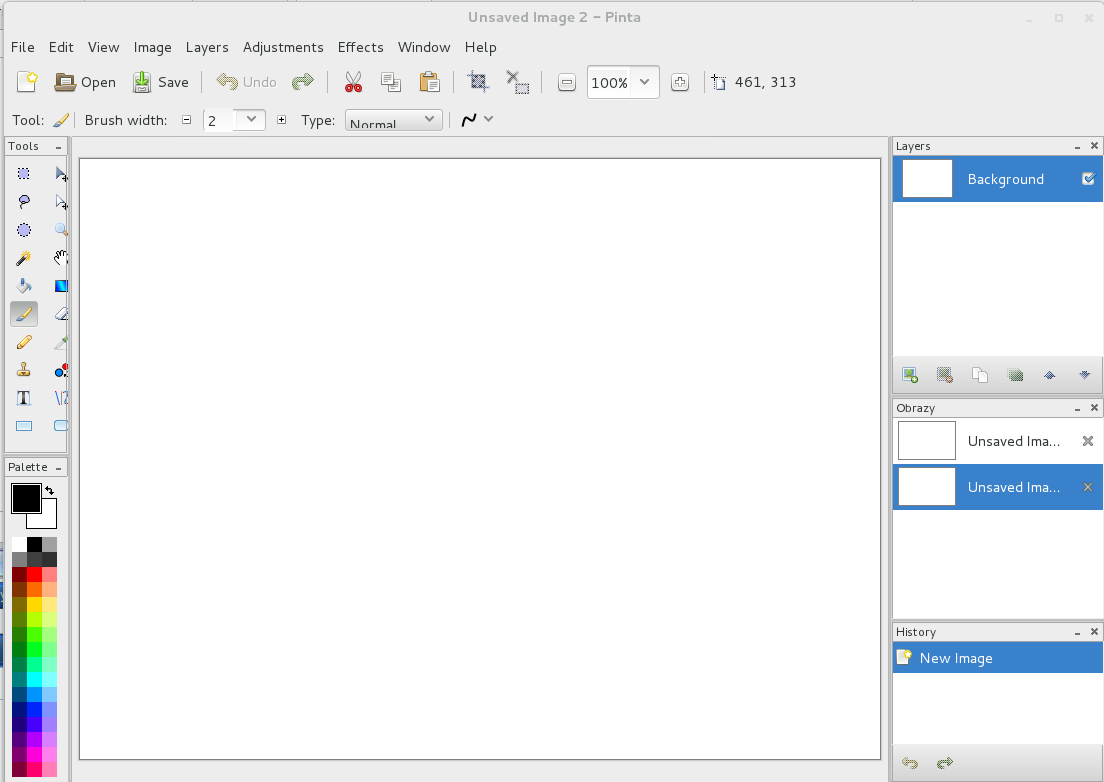Toggle Background layer visibility checkbox
This screenshot has height=782, width=1104.
point(1088,179)
